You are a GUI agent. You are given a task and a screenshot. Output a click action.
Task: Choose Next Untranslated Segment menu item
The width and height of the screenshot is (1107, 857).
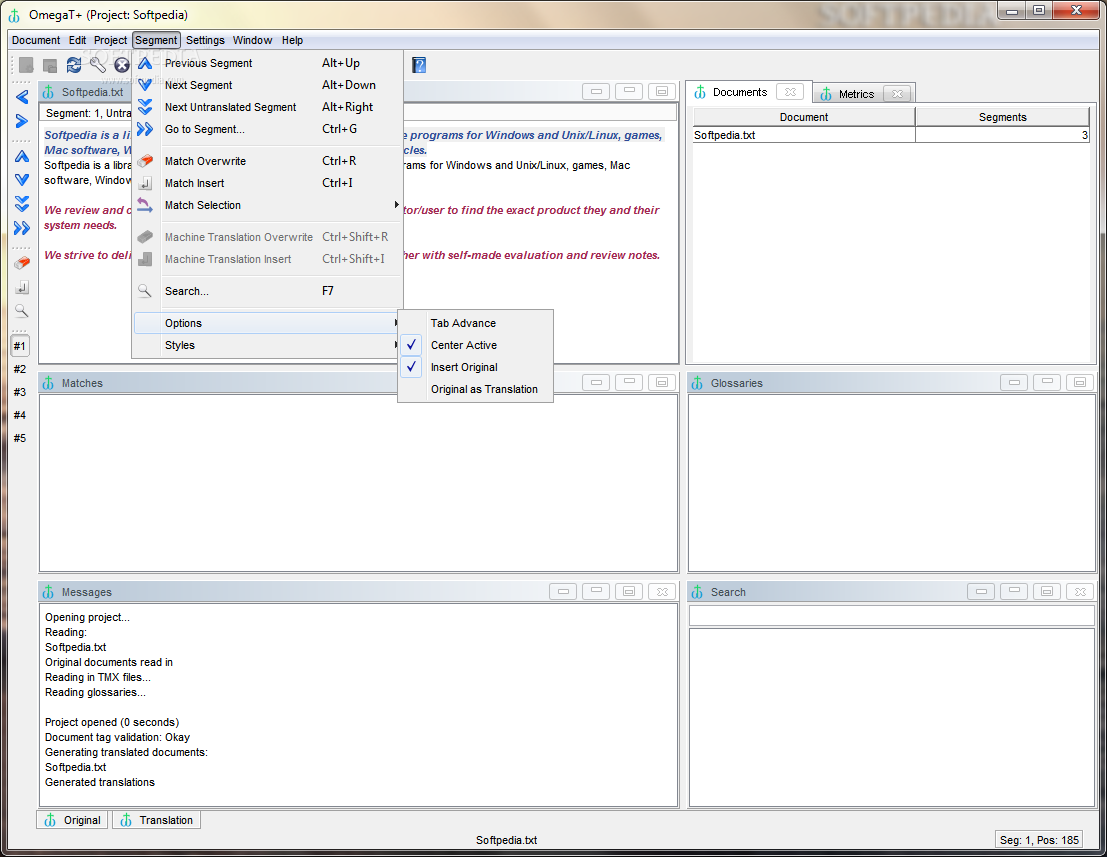tap(268, 107)
